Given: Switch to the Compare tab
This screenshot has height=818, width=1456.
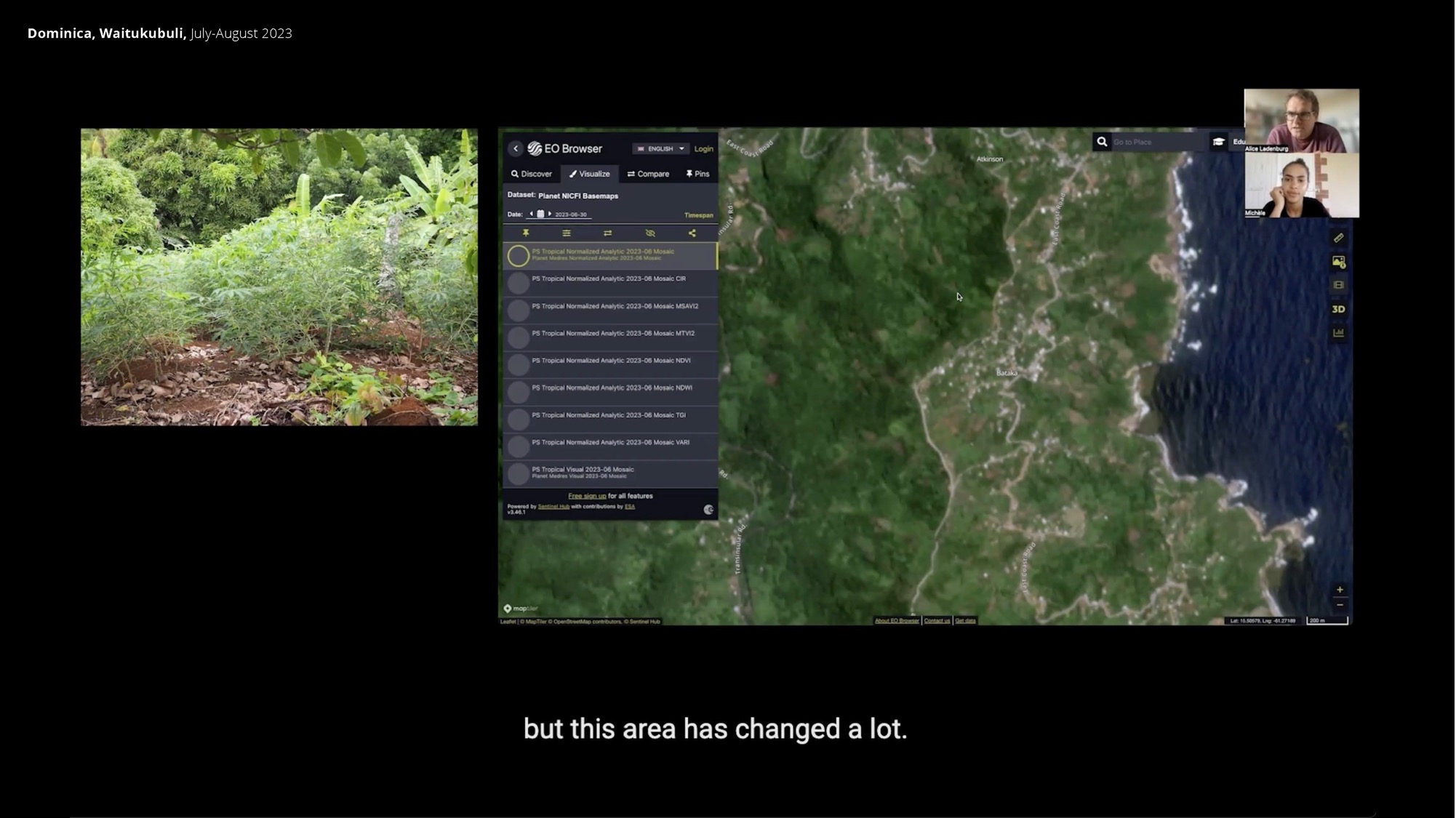Looking at the screenshot, I should point(648,174).
